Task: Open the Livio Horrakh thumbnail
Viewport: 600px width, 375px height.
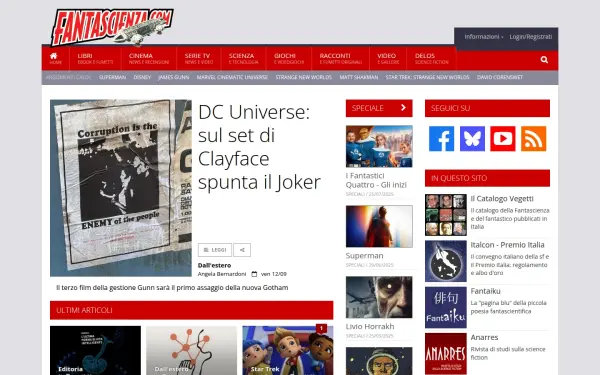Action: [x=379, y=297]
